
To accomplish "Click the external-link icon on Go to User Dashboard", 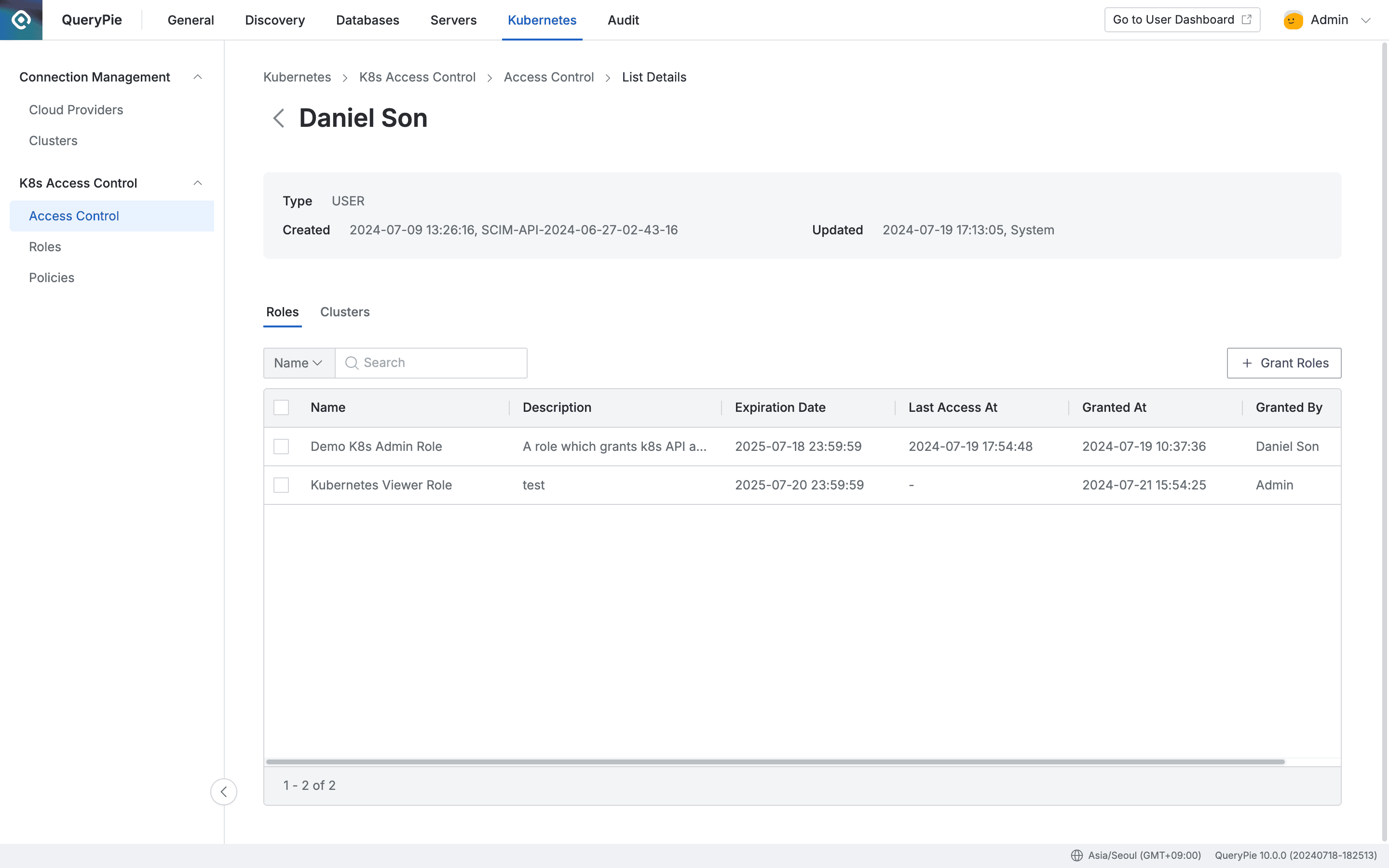I will point(1247,19).
